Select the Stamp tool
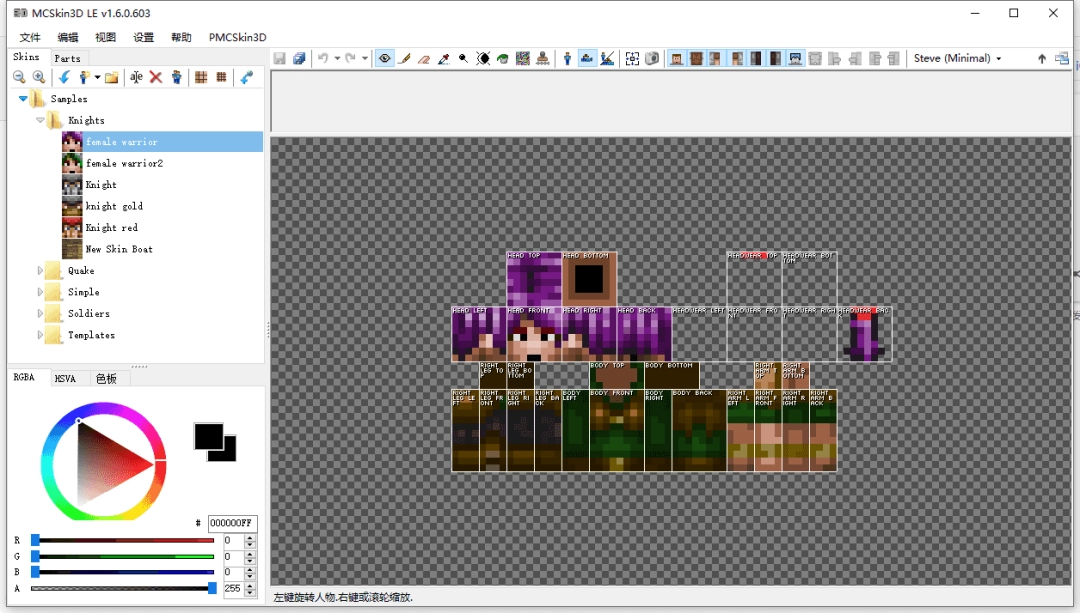1080x613 pixels. tap(543, 58)
